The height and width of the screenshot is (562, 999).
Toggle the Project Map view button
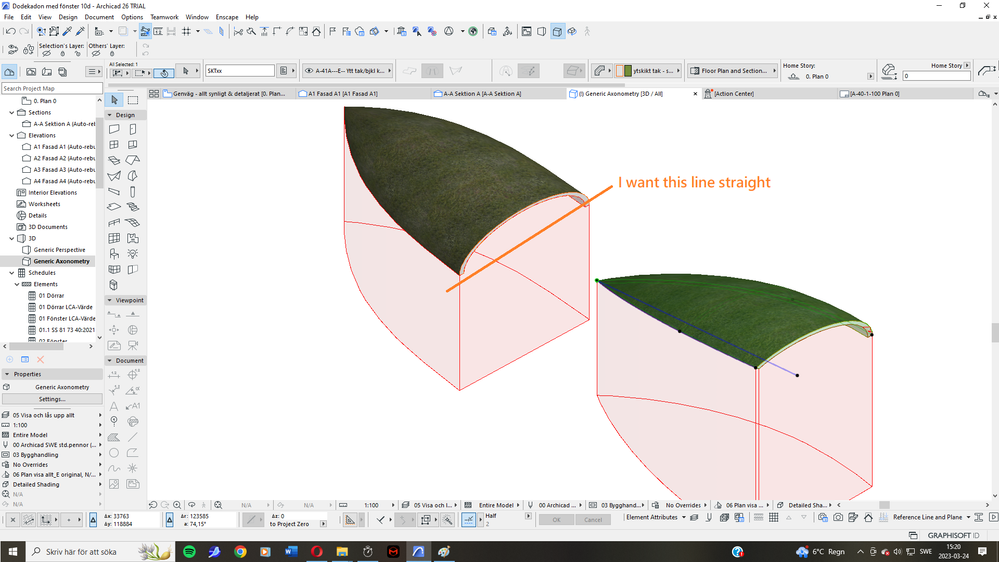coord(10,71)
